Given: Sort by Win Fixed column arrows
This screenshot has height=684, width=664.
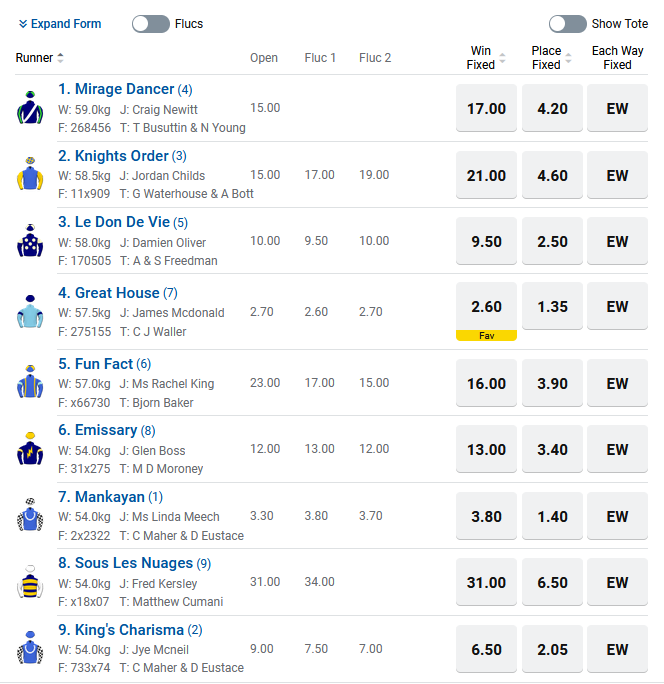Looking at the screenshot, I should 503,58.
